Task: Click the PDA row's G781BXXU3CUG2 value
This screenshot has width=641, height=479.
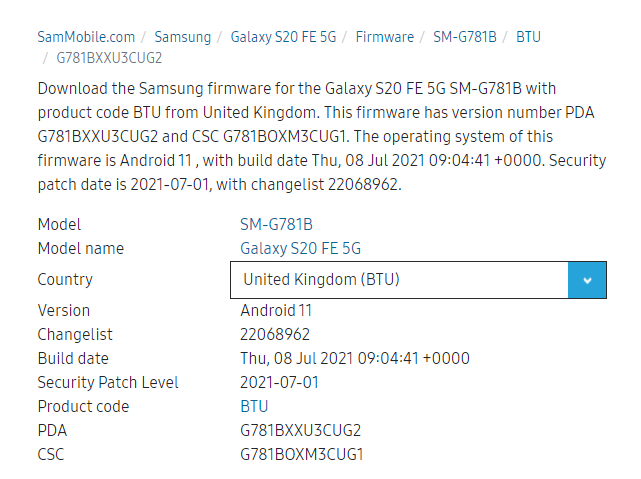Action: pos(300,430)
